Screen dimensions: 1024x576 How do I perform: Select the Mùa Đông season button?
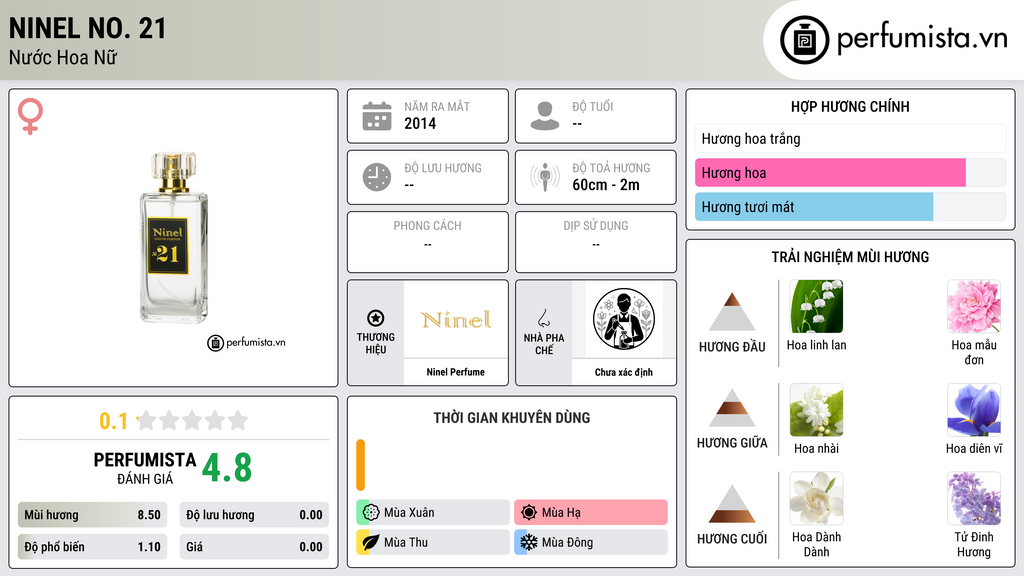(x=591, y=542)
